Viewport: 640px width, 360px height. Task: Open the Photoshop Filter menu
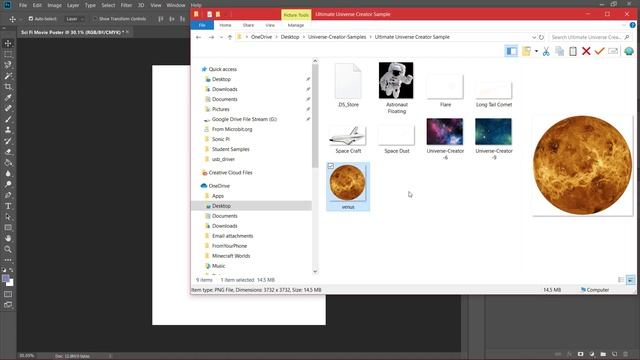pyautogui.click(x=126, y=5)
